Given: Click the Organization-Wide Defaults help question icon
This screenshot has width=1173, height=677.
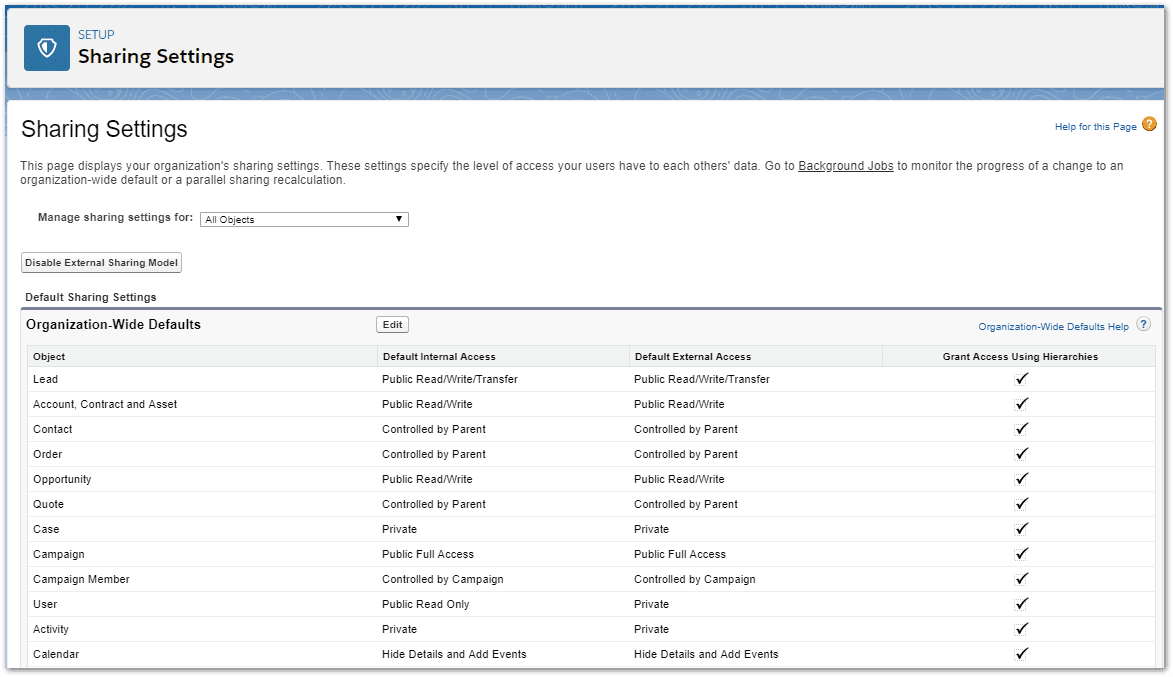Looking at the screenshot, I should pyautogui.click(x=1143, y=325).
